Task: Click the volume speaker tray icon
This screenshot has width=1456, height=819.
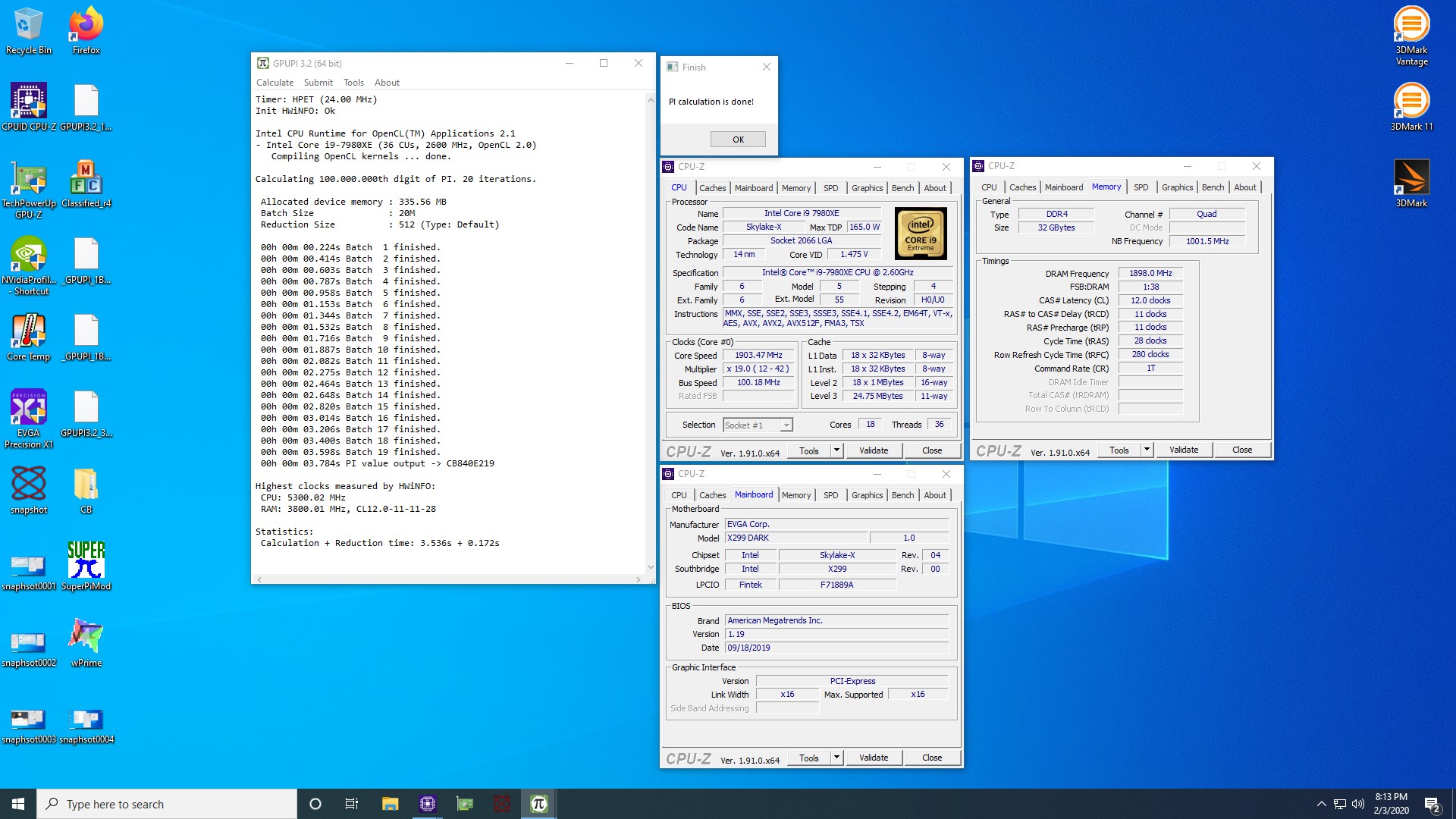Action: pos(1358,804)
